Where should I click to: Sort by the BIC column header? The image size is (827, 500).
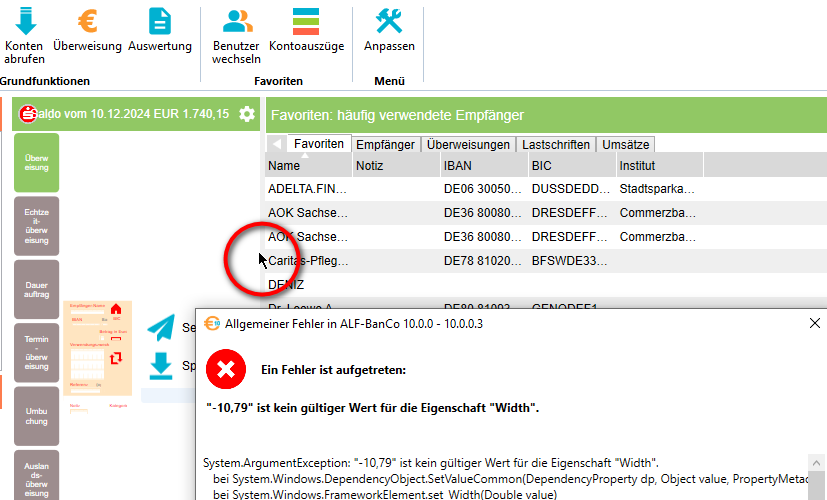572,166
